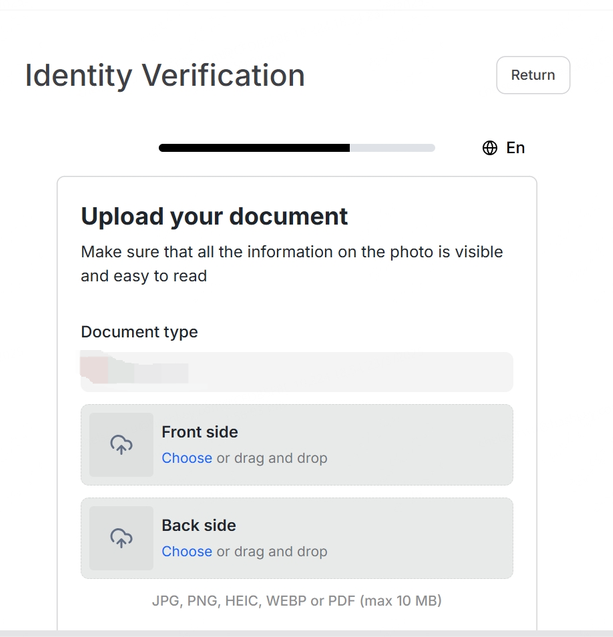Click the Choose link under Back side

click(x=187, y=551)
